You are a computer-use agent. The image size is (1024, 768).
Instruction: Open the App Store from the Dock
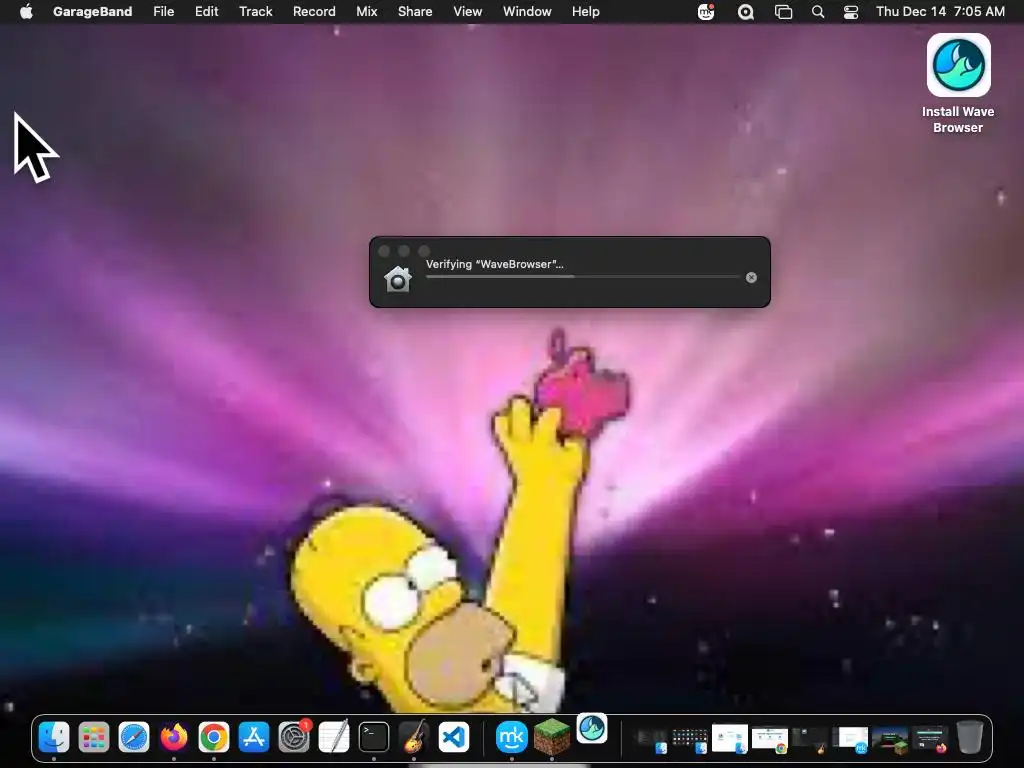coord(253,737)
